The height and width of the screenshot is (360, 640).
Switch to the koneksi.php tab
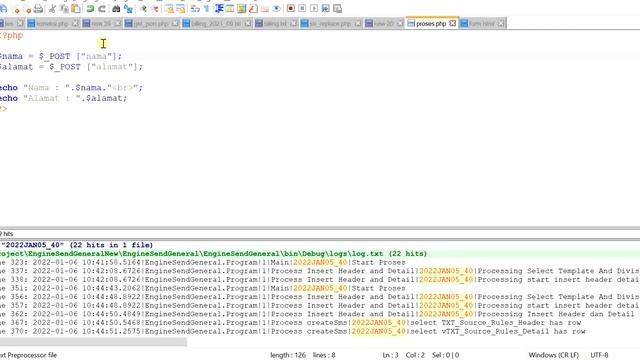point(52,24)
